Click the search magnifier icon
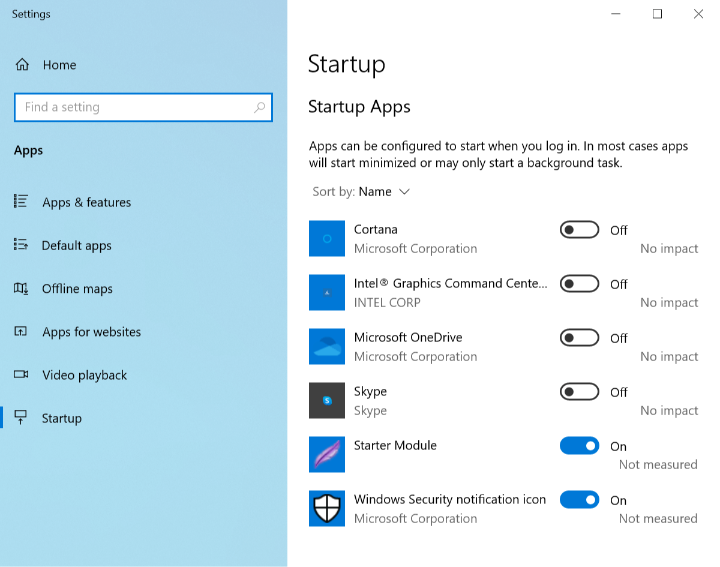This screenshot has width=720, height=567. tap(259, 107)
